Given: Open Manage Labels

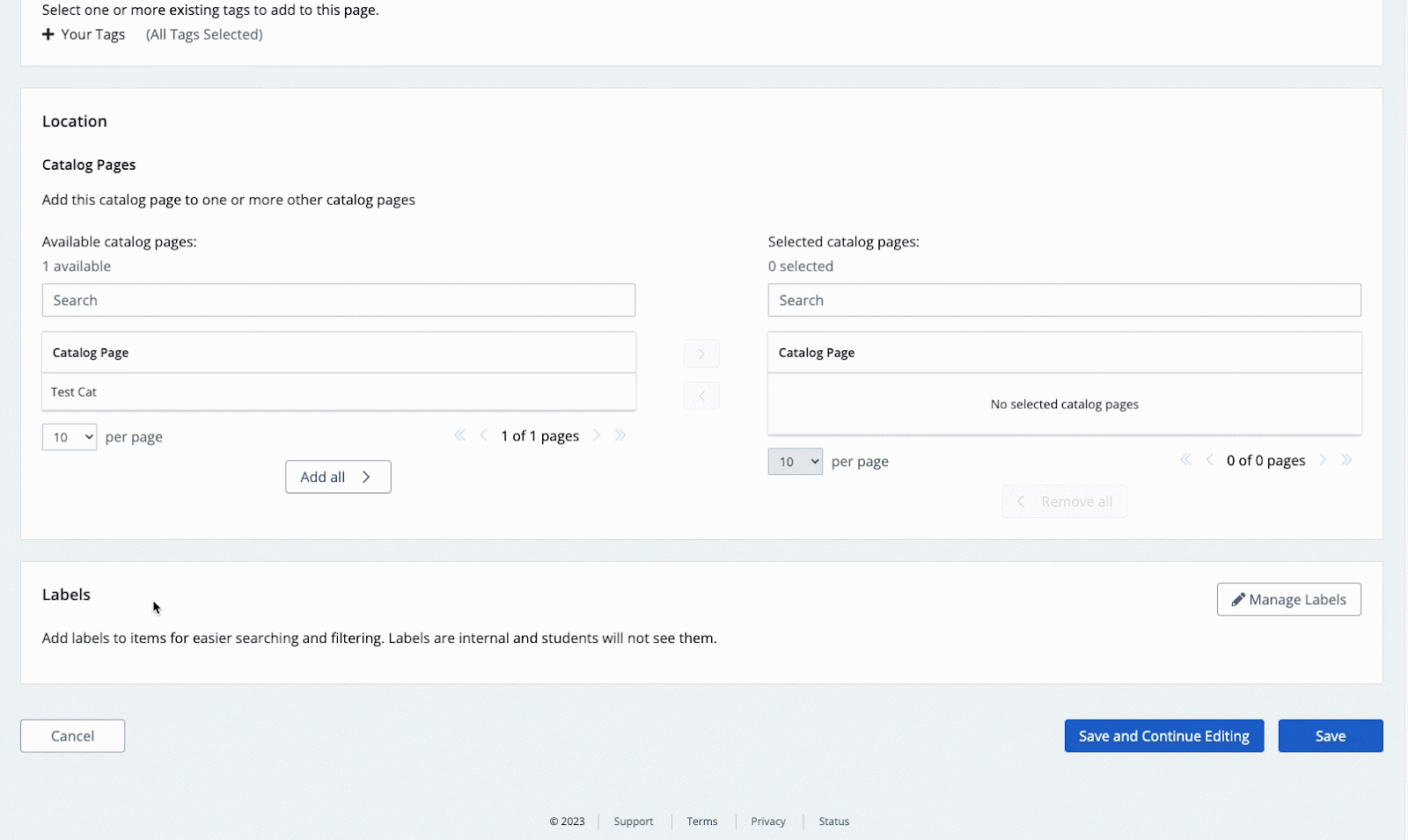Looking at the screenshot, I should click(x=1288, y=600).
